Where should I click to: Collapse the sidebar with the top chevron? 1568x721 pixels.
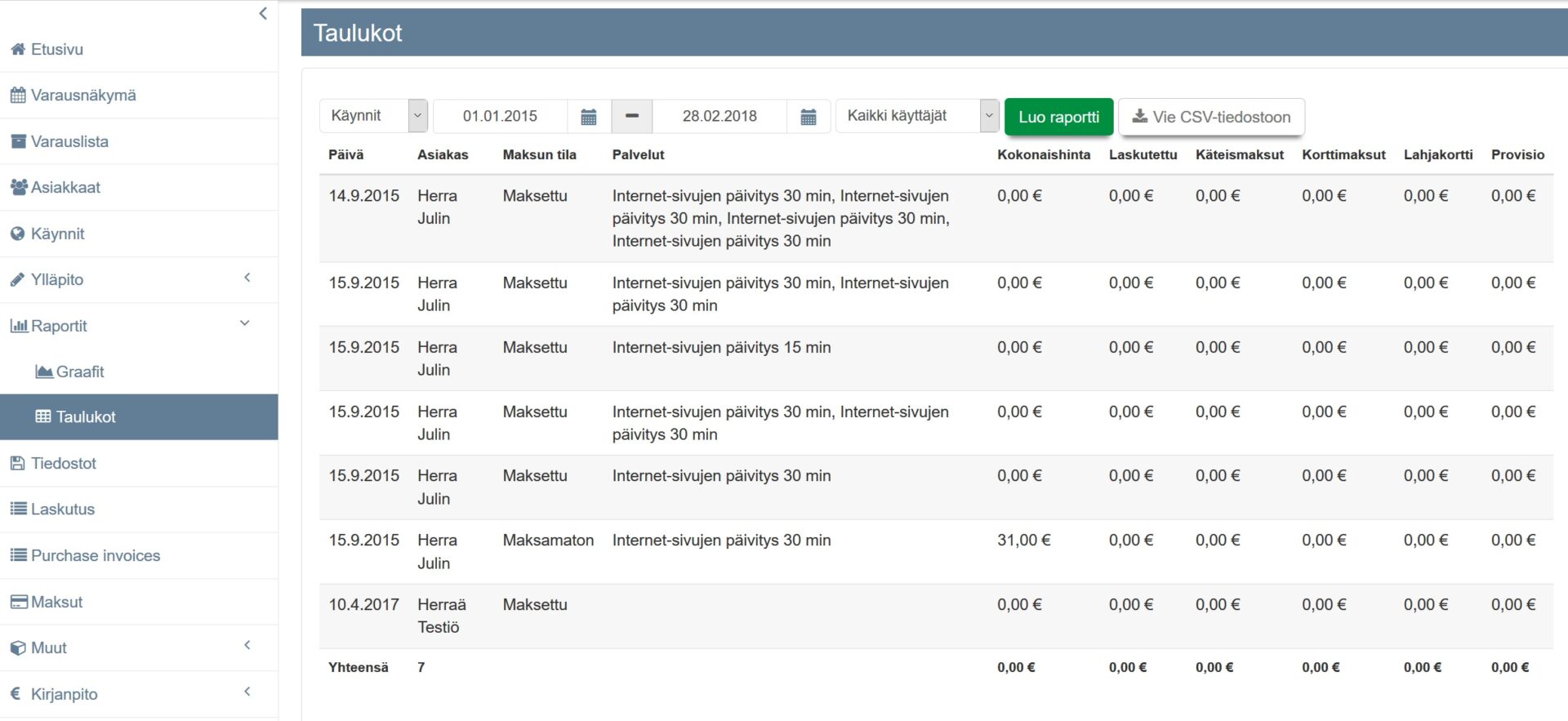pyautogui.click(x=263, y=13)
